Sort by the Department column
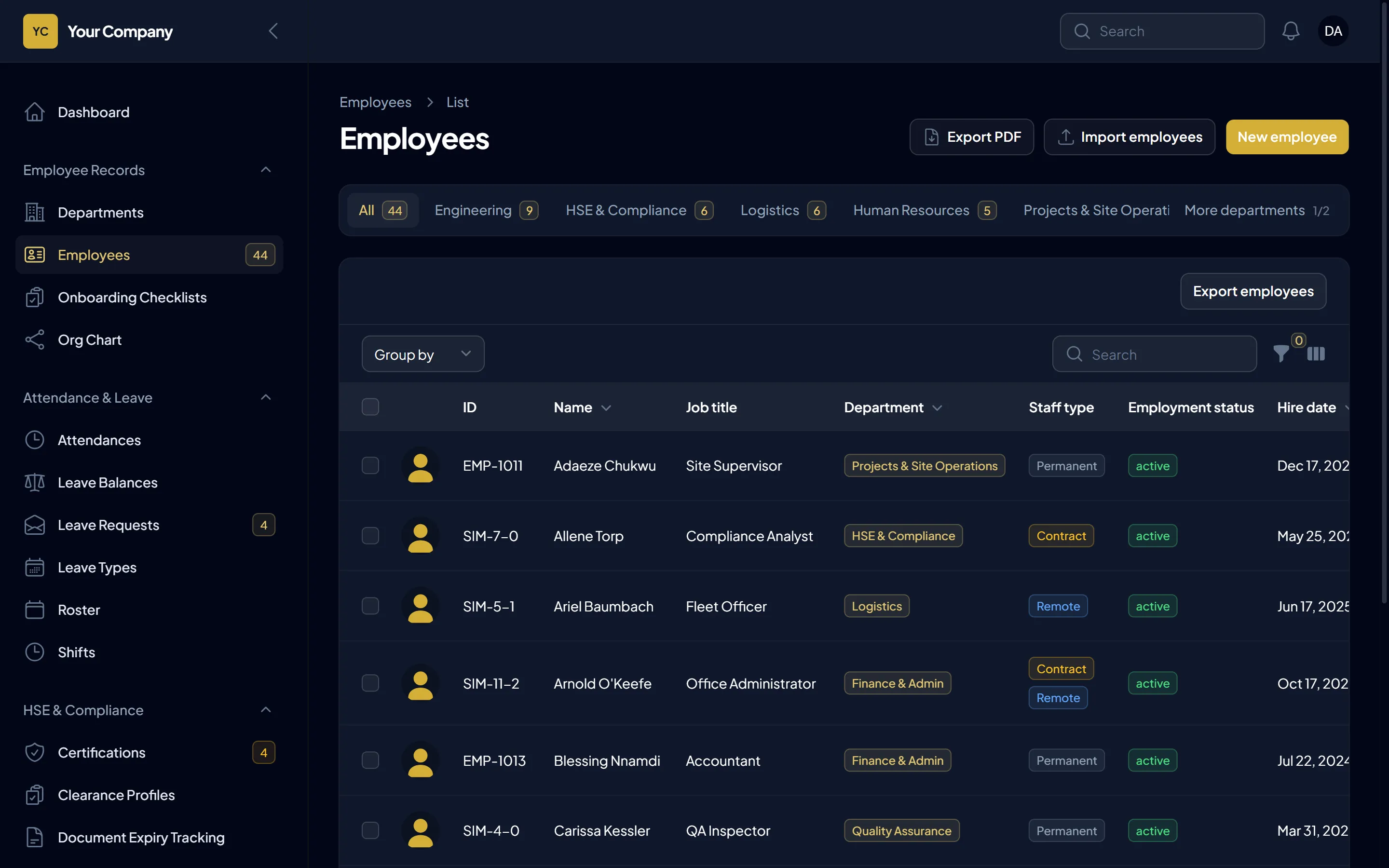The width and height of the screenshot is (1389, 868). (893, 407)
